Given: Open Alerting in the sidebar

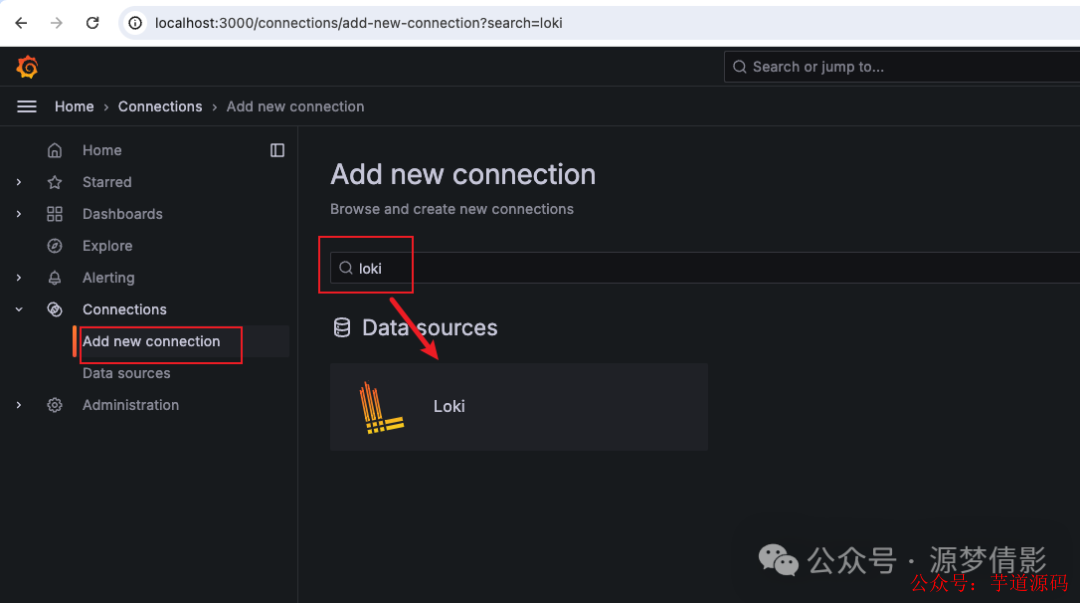Looking at the screenshot, I should pyautogui.click(x=109, y=278).
